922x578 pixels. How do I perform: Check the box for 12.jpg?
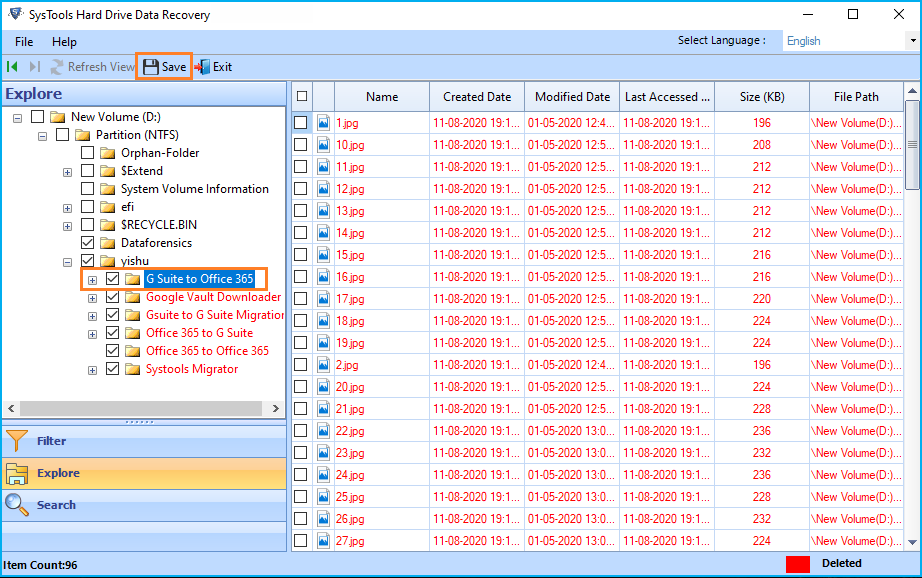point(300,189)
